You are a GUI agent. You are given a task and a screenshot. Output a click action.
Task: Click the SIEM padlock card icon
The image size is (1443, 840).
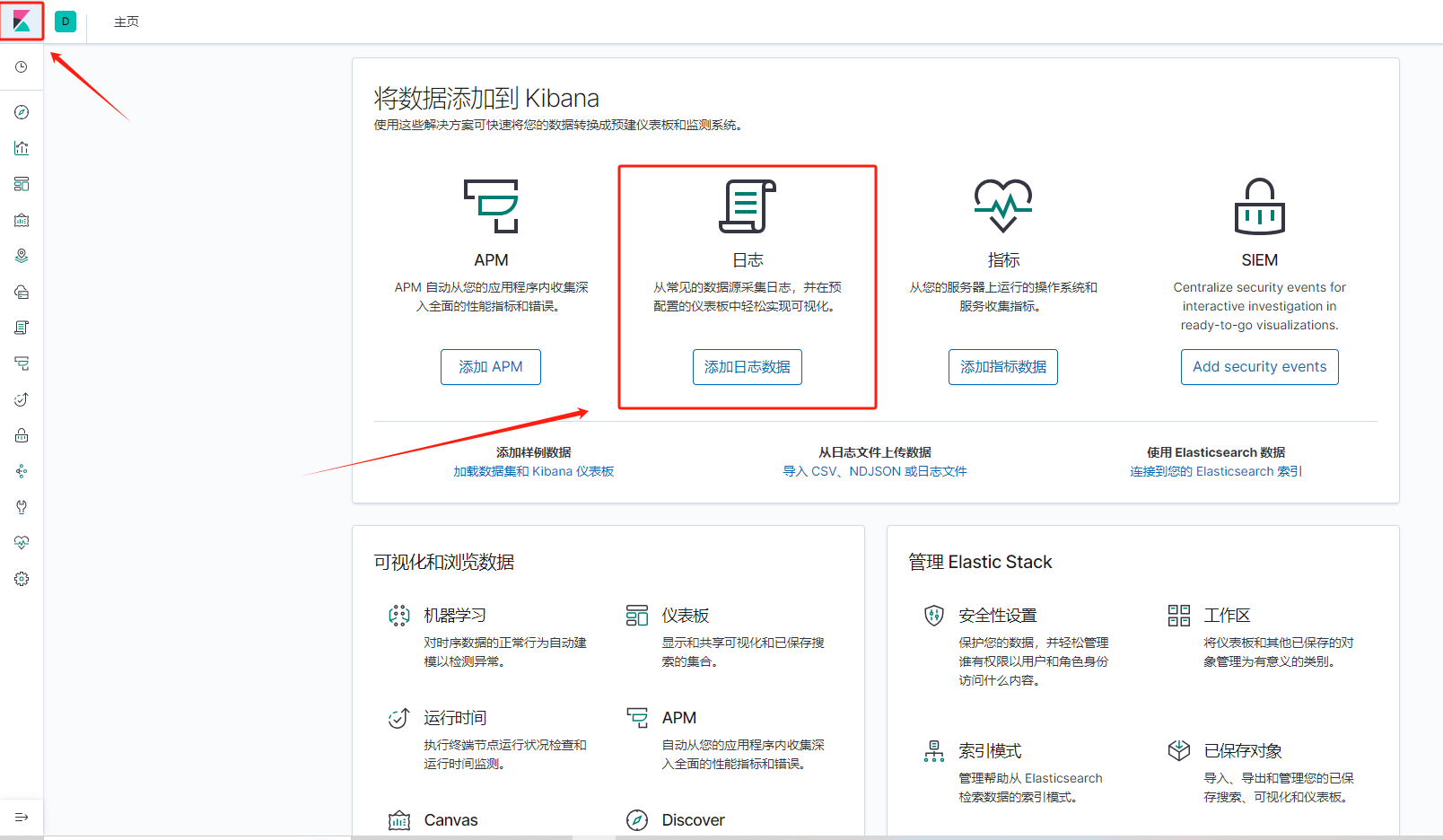pos(1260,206)
